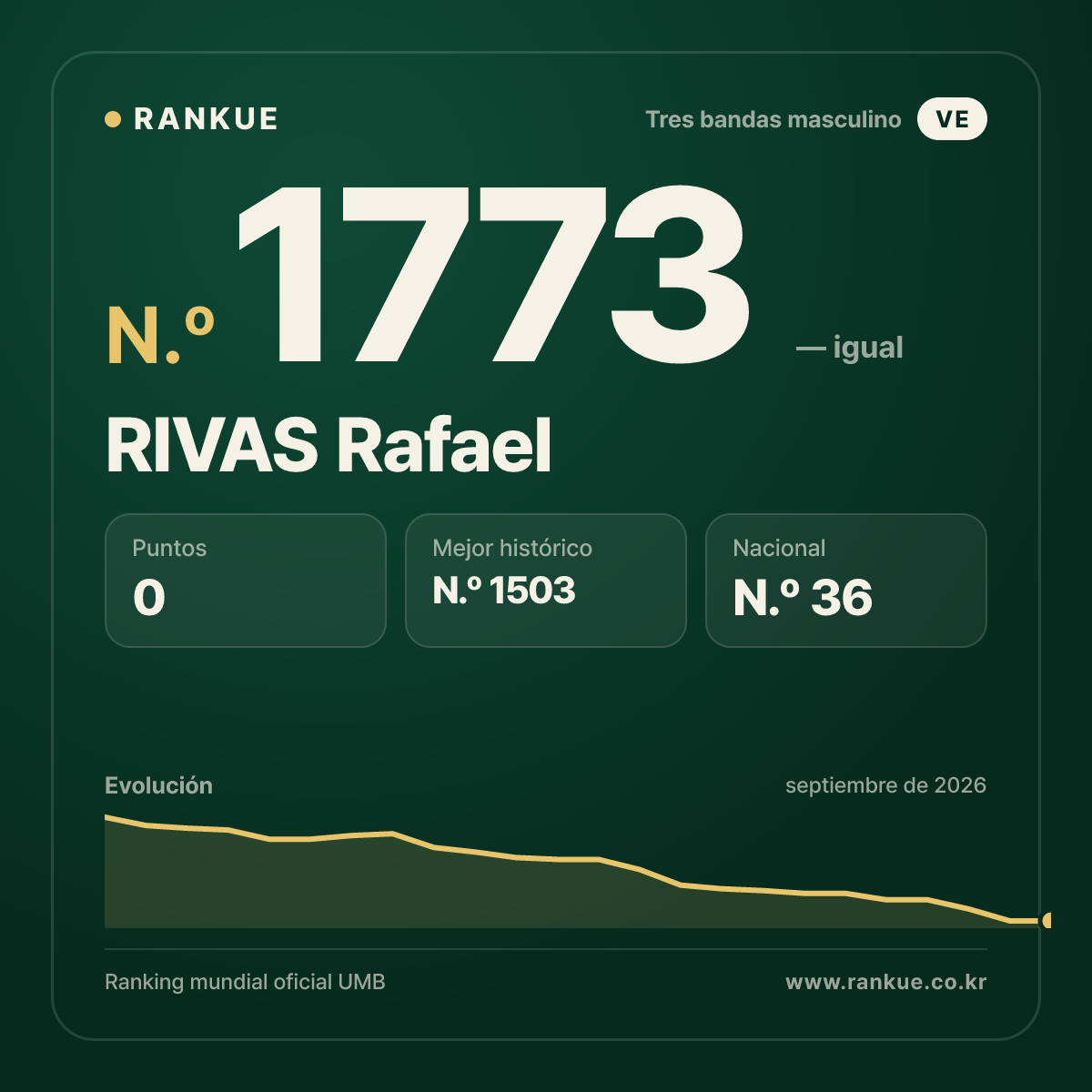Click the large rank number 1773
Viewport: 1092px width, 1092px height.
click(492, 275)
